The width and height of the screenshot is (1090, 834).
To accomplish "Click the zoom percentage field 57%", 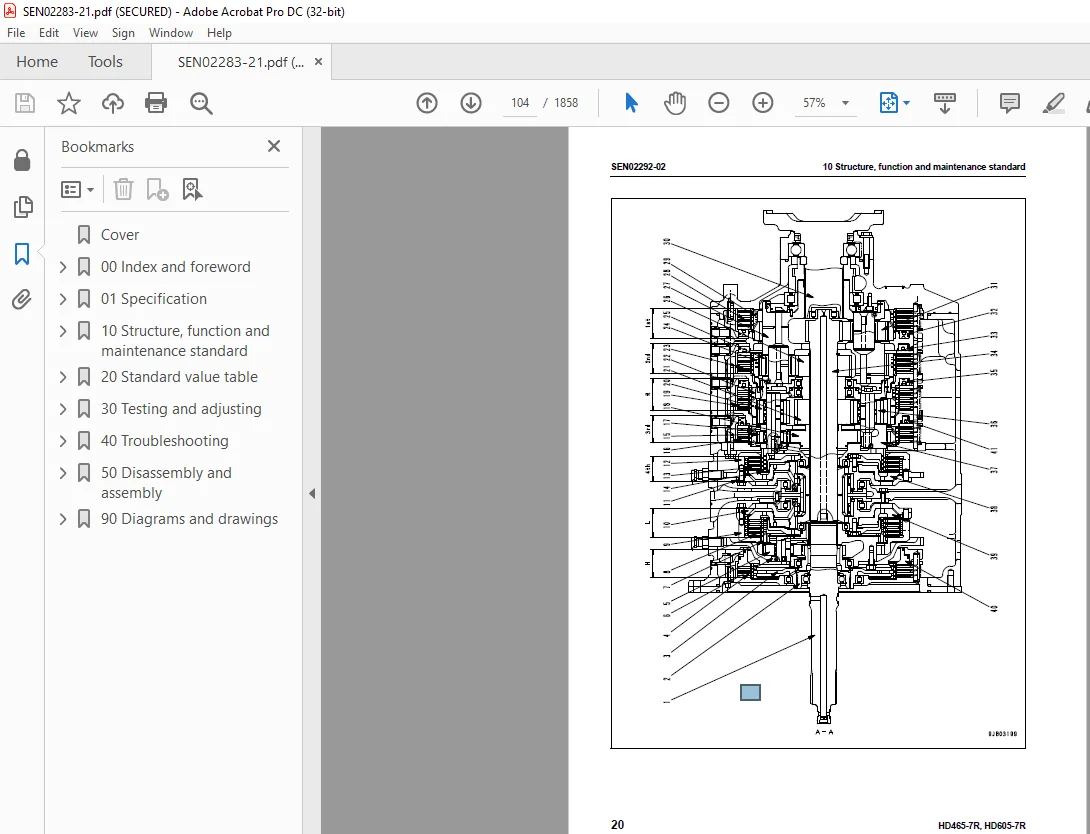I will pyautogui.click(x=813, y=103).
